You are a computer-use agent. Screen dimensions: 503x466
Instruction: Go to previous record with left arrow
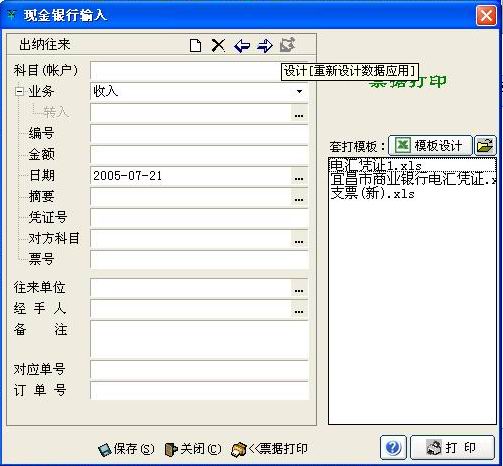242,45
